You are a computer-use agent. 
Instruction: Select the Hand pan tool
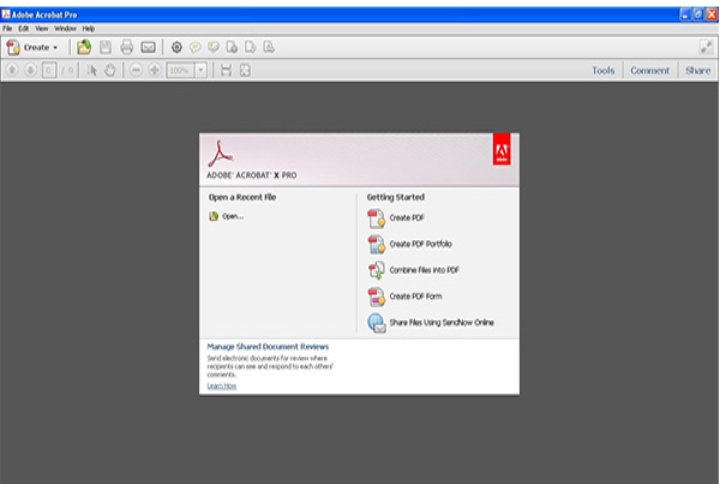pyautogui.click(x=110, y=70)
